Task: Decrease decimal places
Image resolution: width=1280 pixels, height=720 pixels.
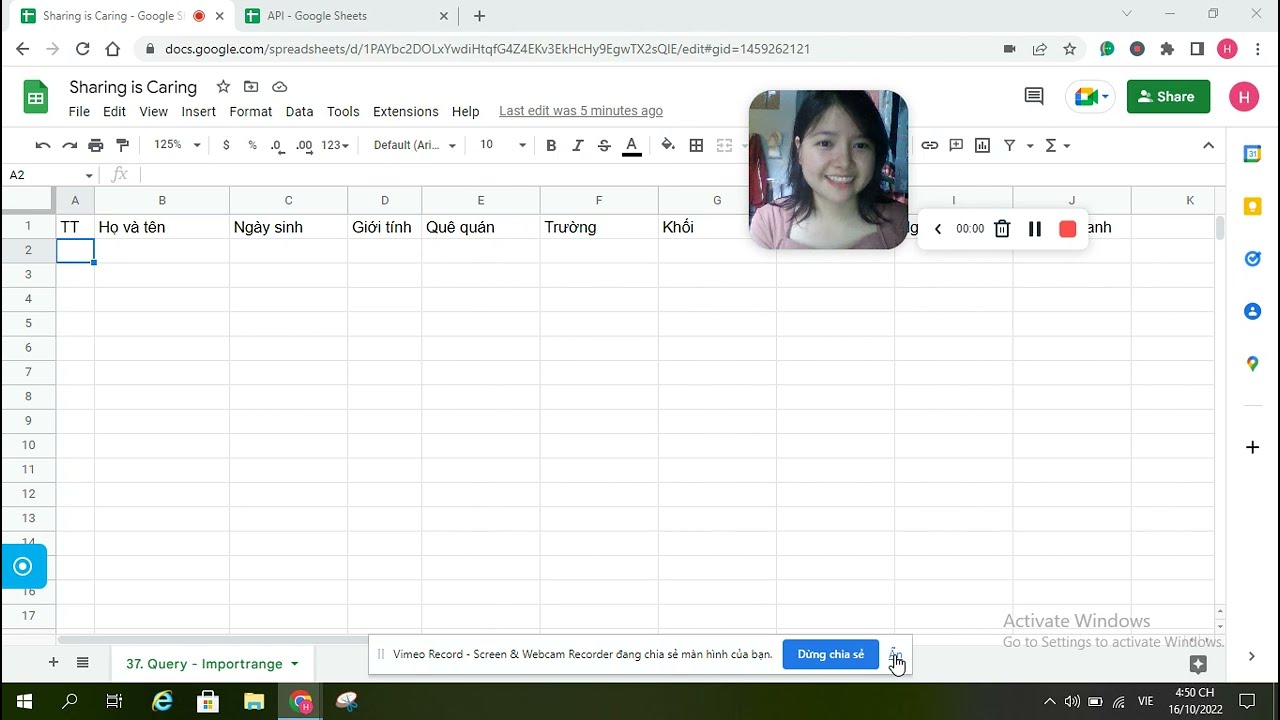Action: click(x=278, y=145)
